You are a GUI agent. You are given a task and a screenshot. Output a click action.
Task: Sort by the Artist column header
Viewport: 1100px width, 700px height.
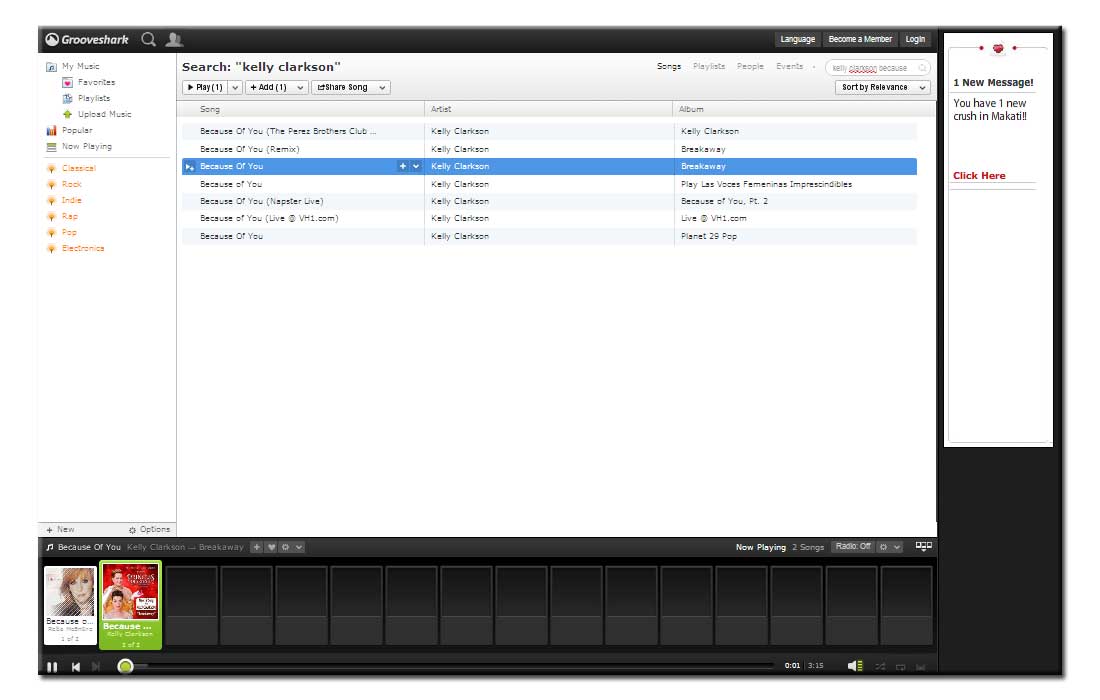(549, 109)
